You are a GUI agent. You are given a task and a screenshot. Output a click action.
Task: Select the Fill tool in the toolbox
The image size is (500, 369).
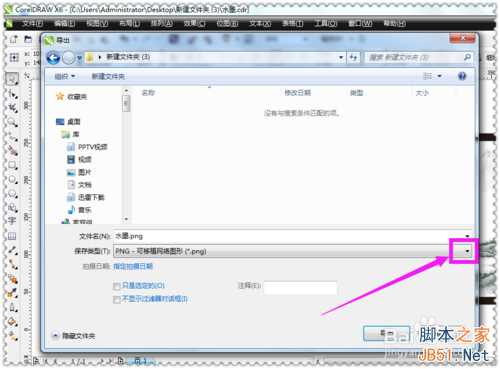12,322
